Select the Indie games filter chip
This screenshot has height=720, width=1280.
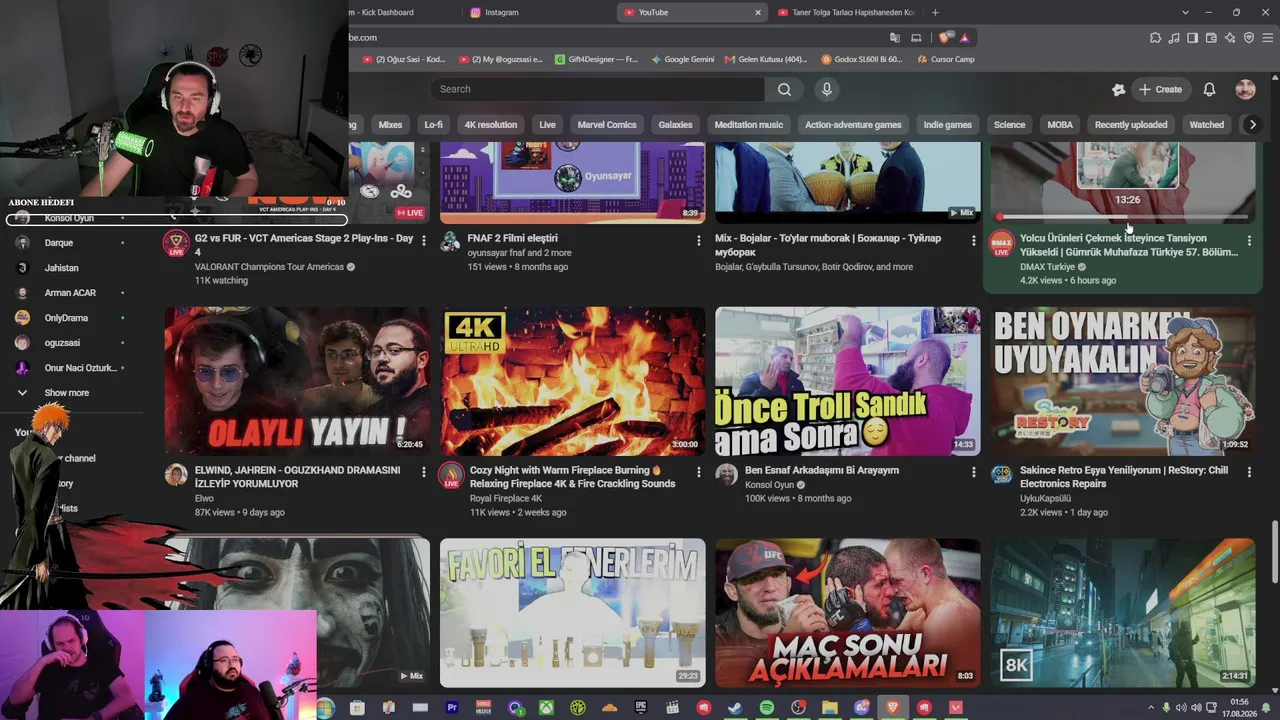[947, 125]
